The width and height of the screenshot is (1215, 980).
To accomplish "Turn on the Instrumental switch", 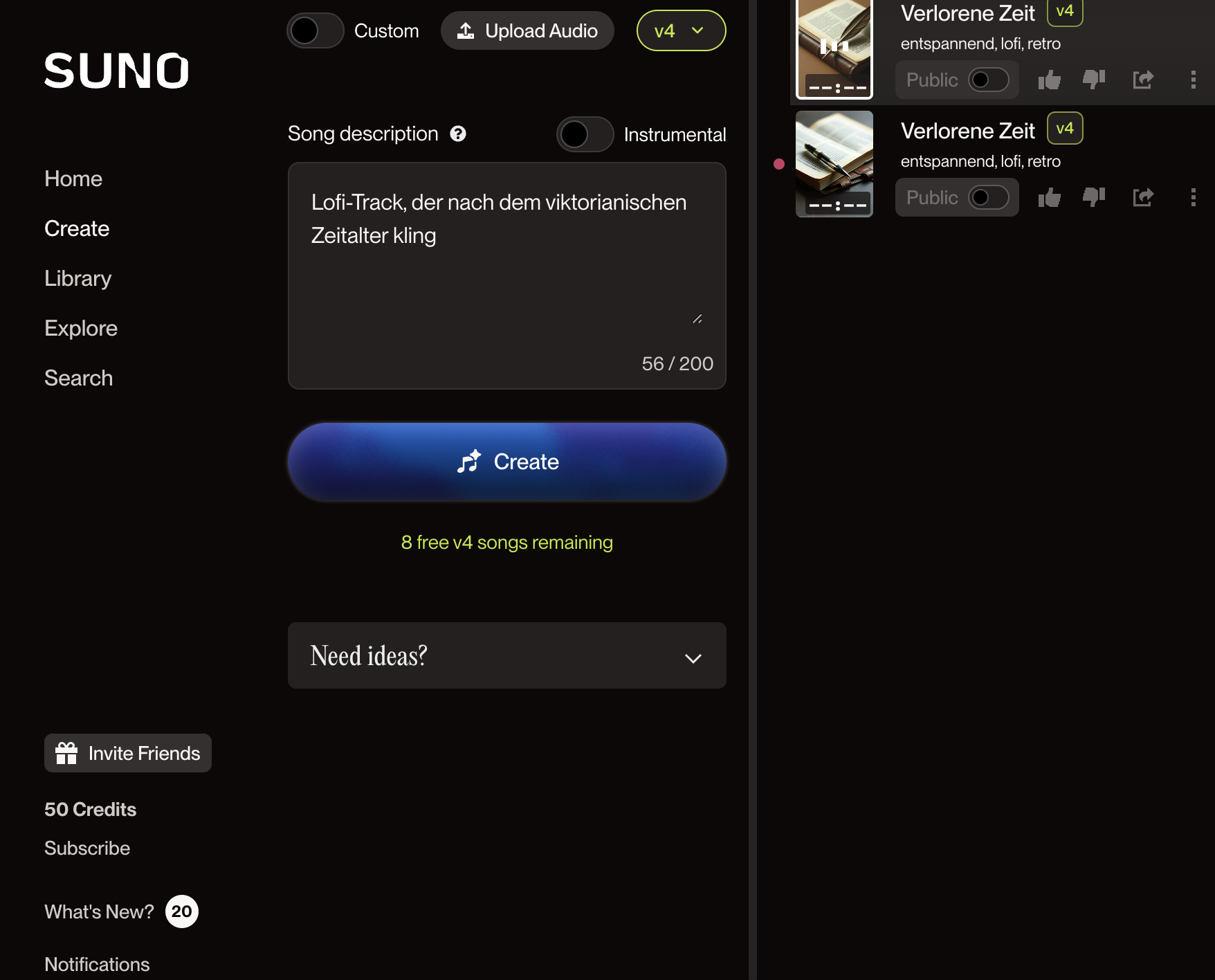I will pos(585,134).
